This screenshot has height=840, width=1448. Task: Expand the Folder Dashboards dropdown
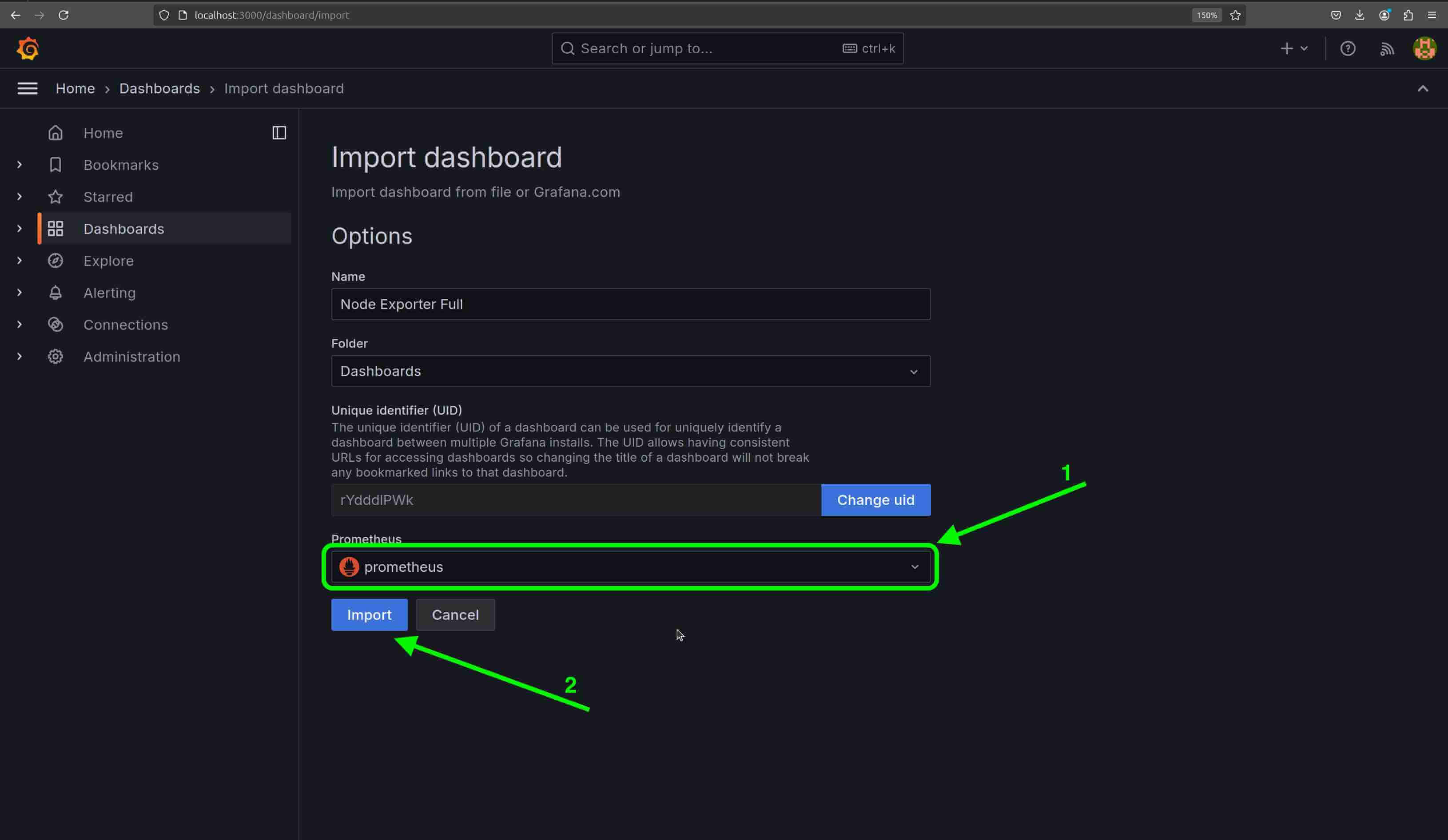point(630,371)
